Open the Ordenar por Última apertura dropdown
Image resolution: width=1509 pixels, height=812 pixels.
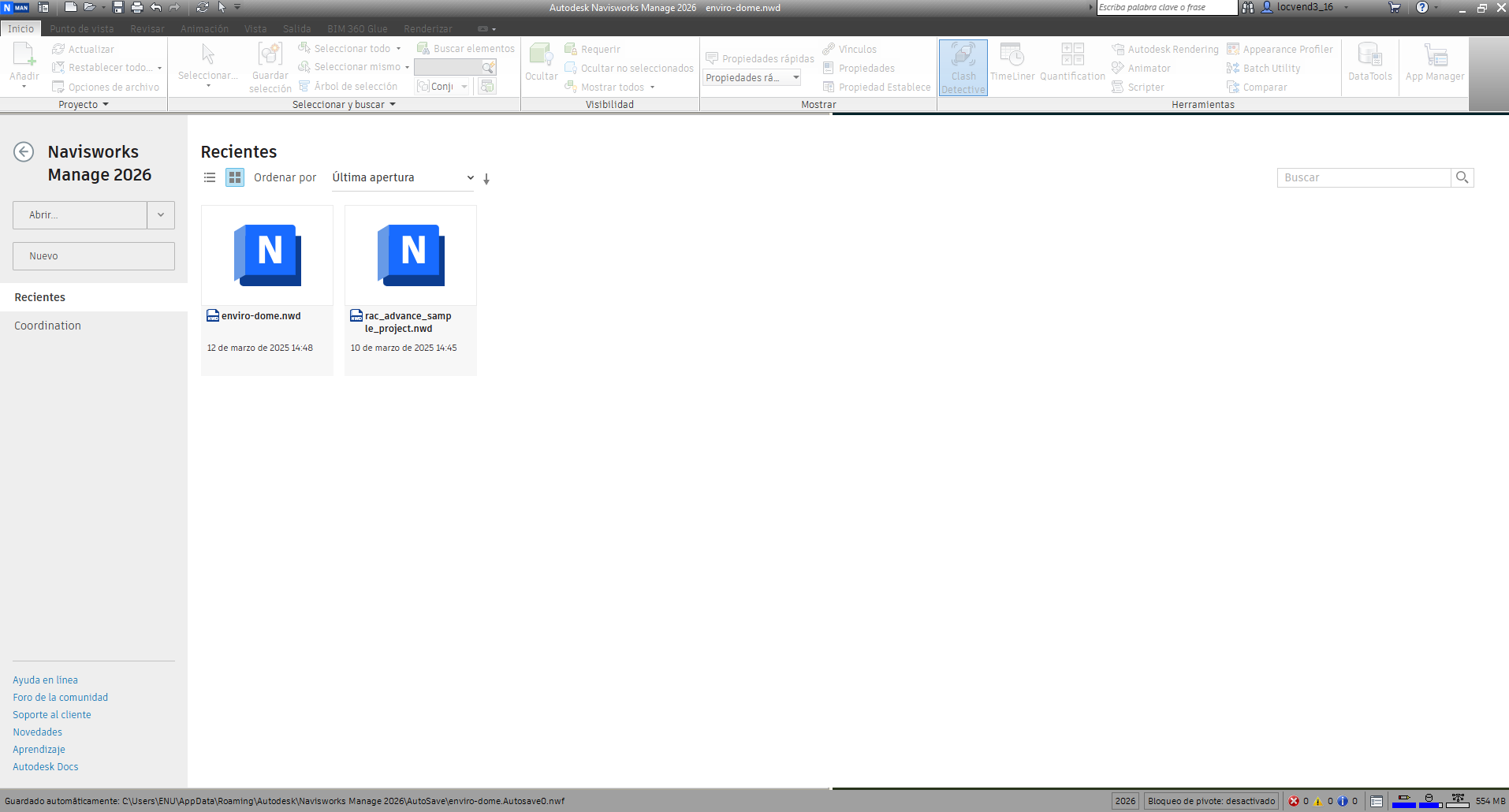click(403, 177)
